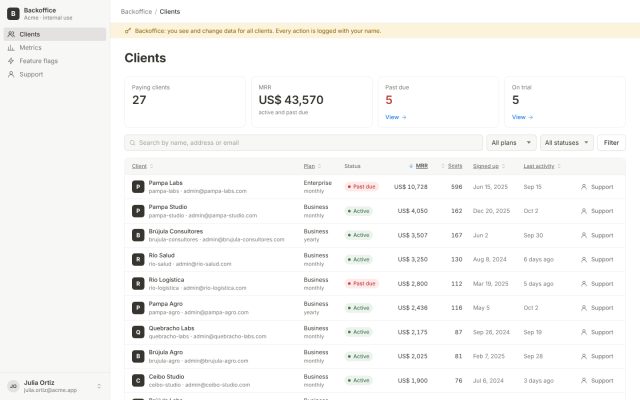Click the Río Logística avatar icon
Screen dimensions: 640x400
click(138, 284)
